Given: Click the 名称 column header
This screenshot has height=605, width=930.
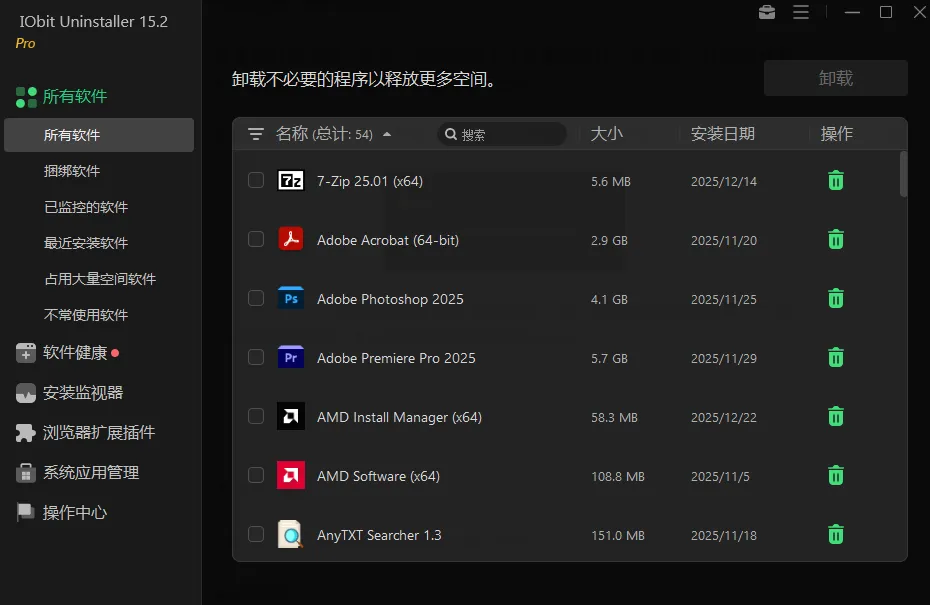Looking at the screenshot, I should point(292,134).
